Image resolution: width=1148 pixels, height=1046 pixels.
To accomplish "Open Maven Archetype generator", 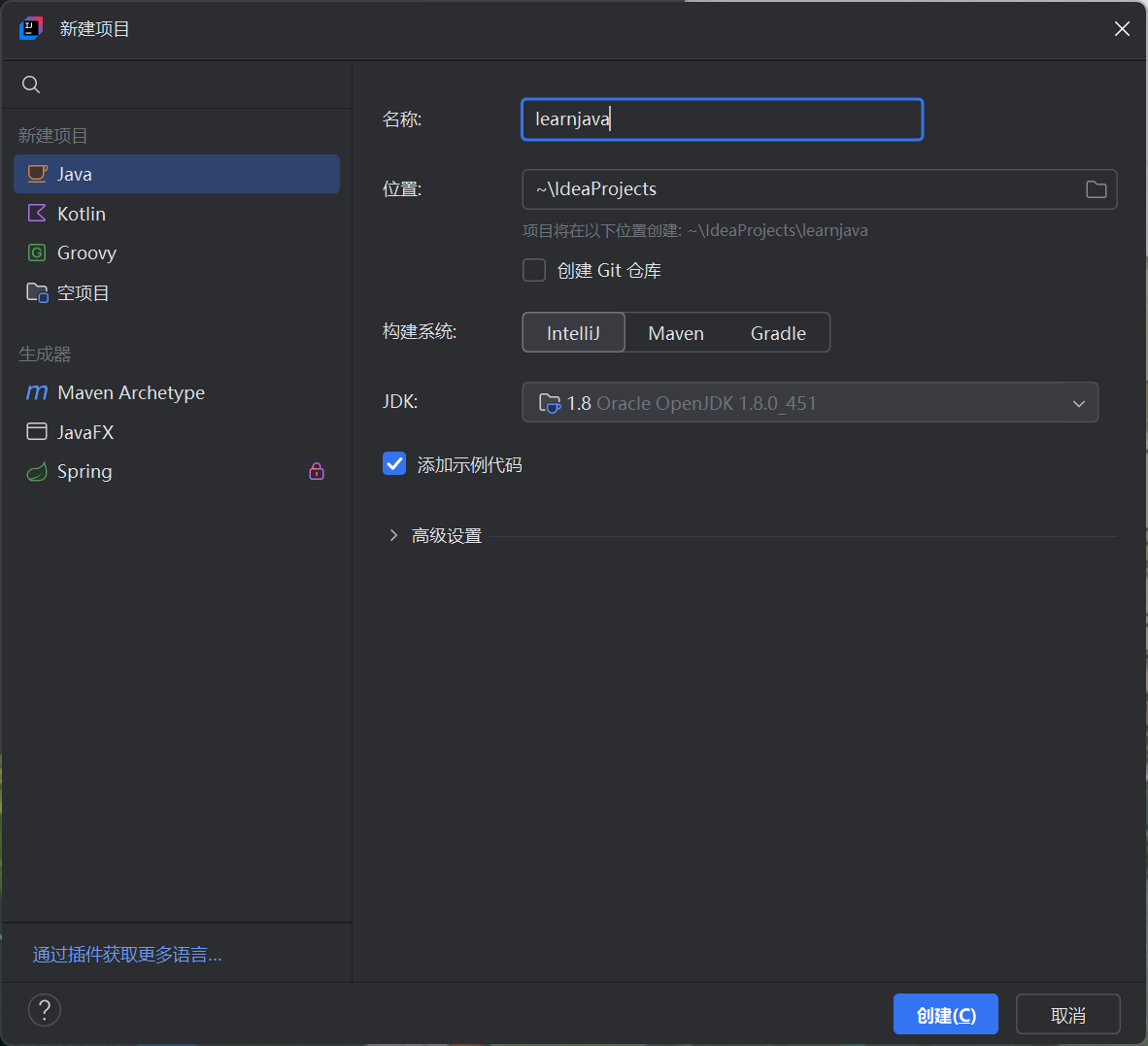I will click(x=177, y=392).
